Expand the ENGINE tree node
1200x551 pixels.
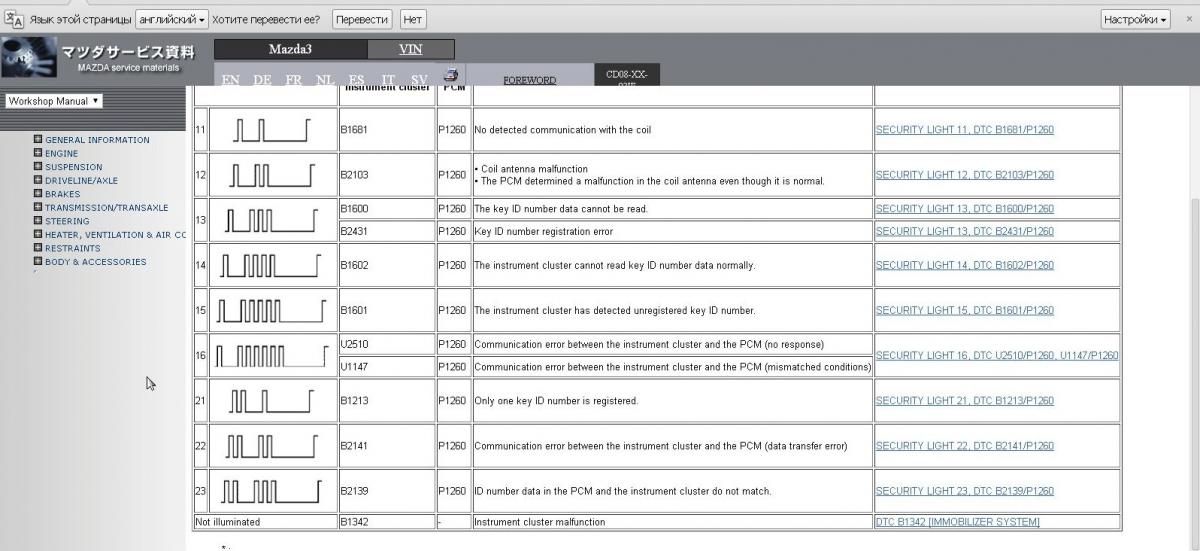coord(38,153)
